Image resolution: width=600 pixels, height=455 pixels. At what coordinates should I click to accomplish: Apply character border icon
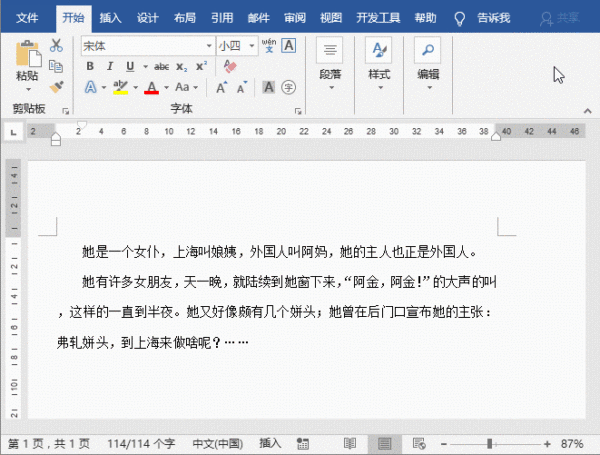pyautogui.click(x=289, y=46)
